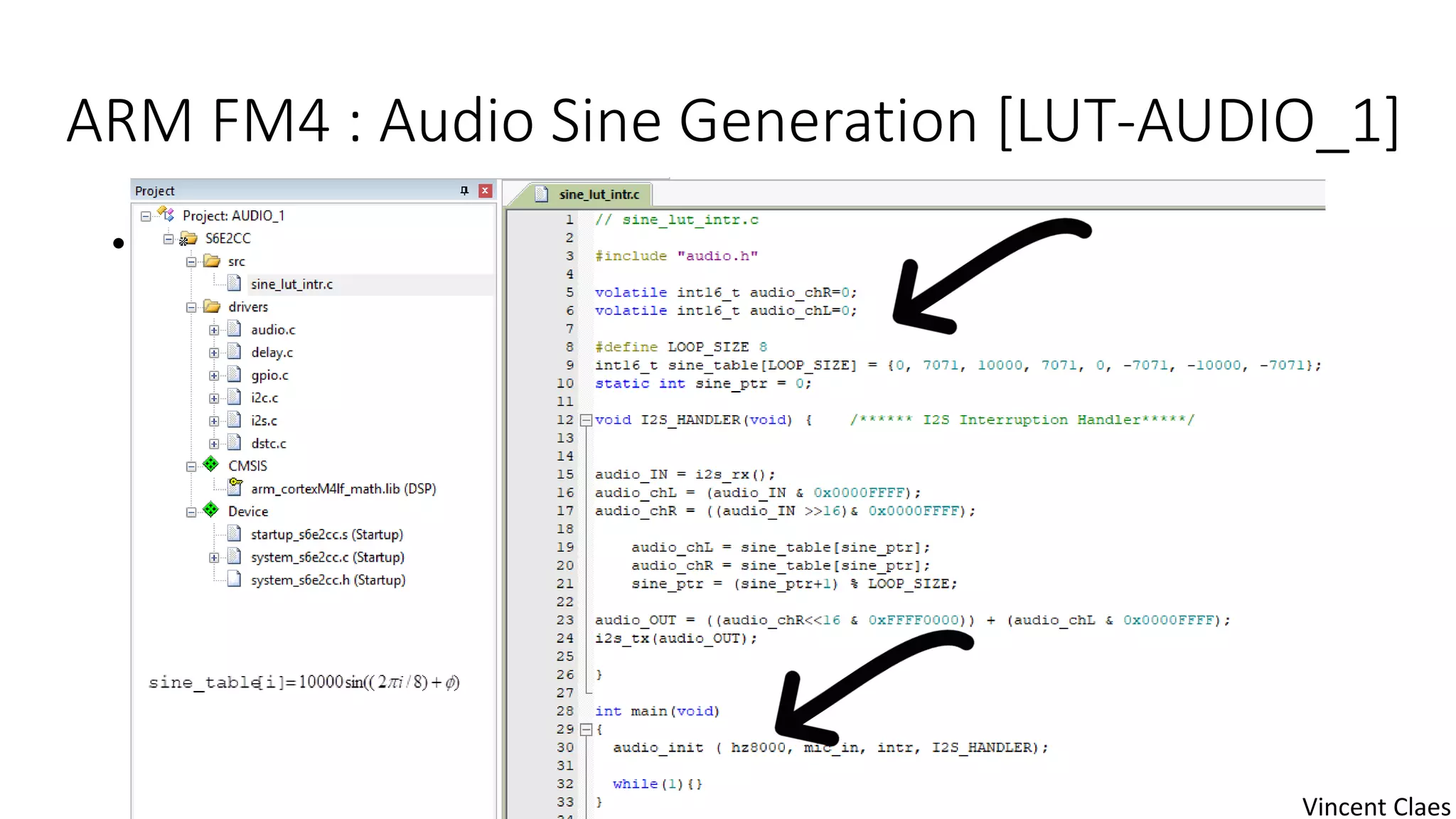Click the green Device component diamond icon
1456x819 pixels.
(x=211, y=510)
